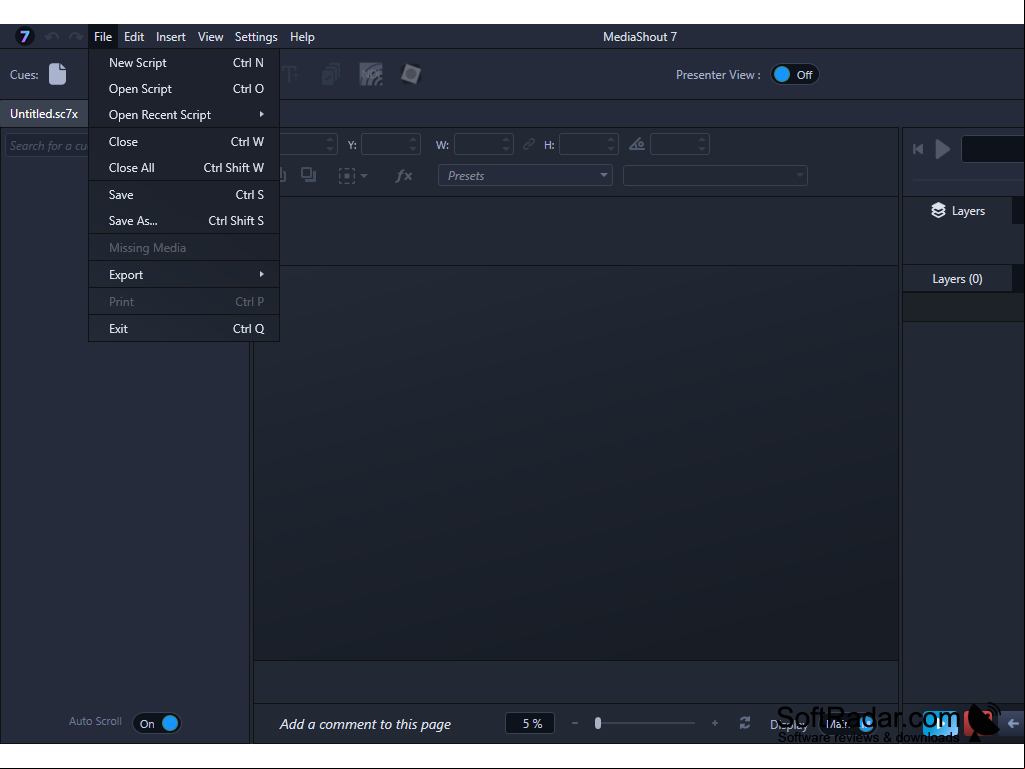Switch to the Untitled.sc7x script tab
Viewport: 1025px width, 769px height.
pyautogui.click(x=44, y=114)
